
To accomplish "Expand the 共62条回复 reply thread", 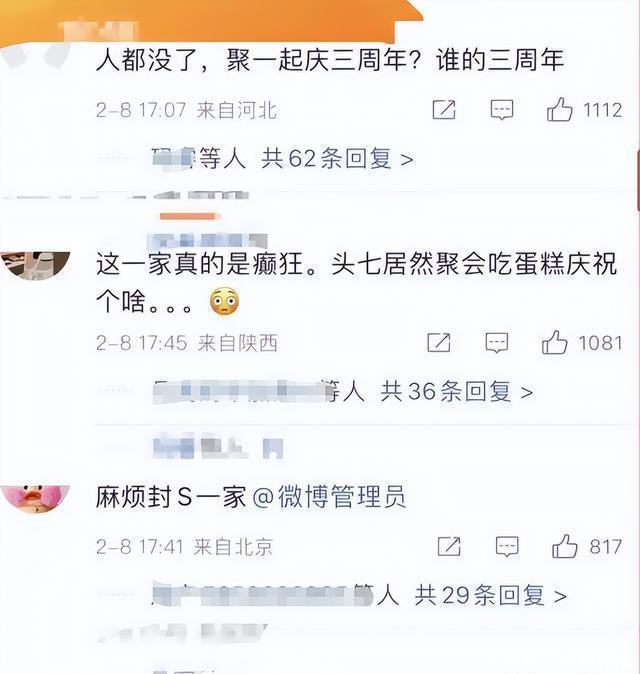I will (x=337, y=159).
